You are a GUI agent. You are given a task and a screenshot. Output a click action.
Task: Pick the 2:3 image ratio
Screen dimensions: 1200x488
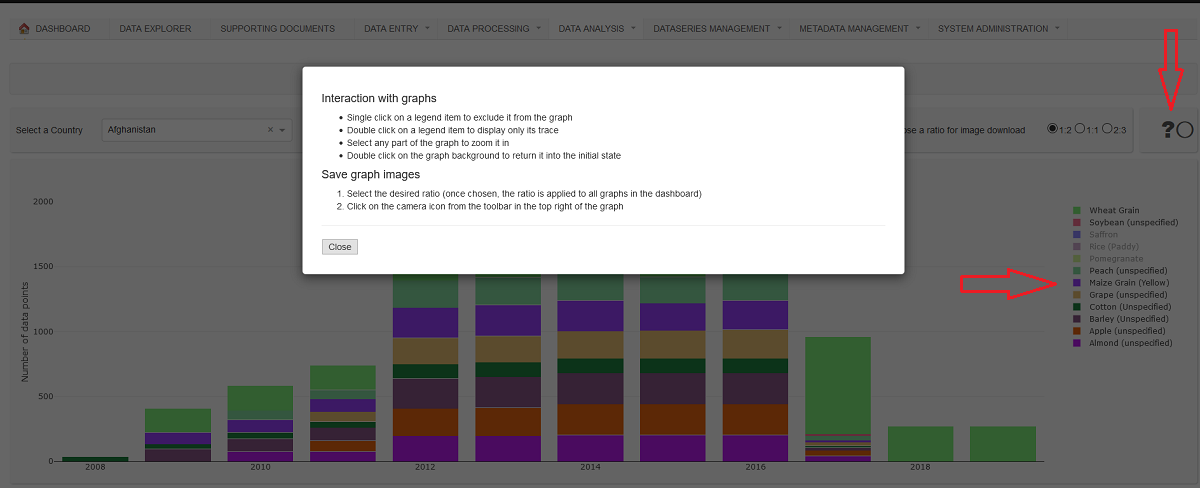(1107, 129)
